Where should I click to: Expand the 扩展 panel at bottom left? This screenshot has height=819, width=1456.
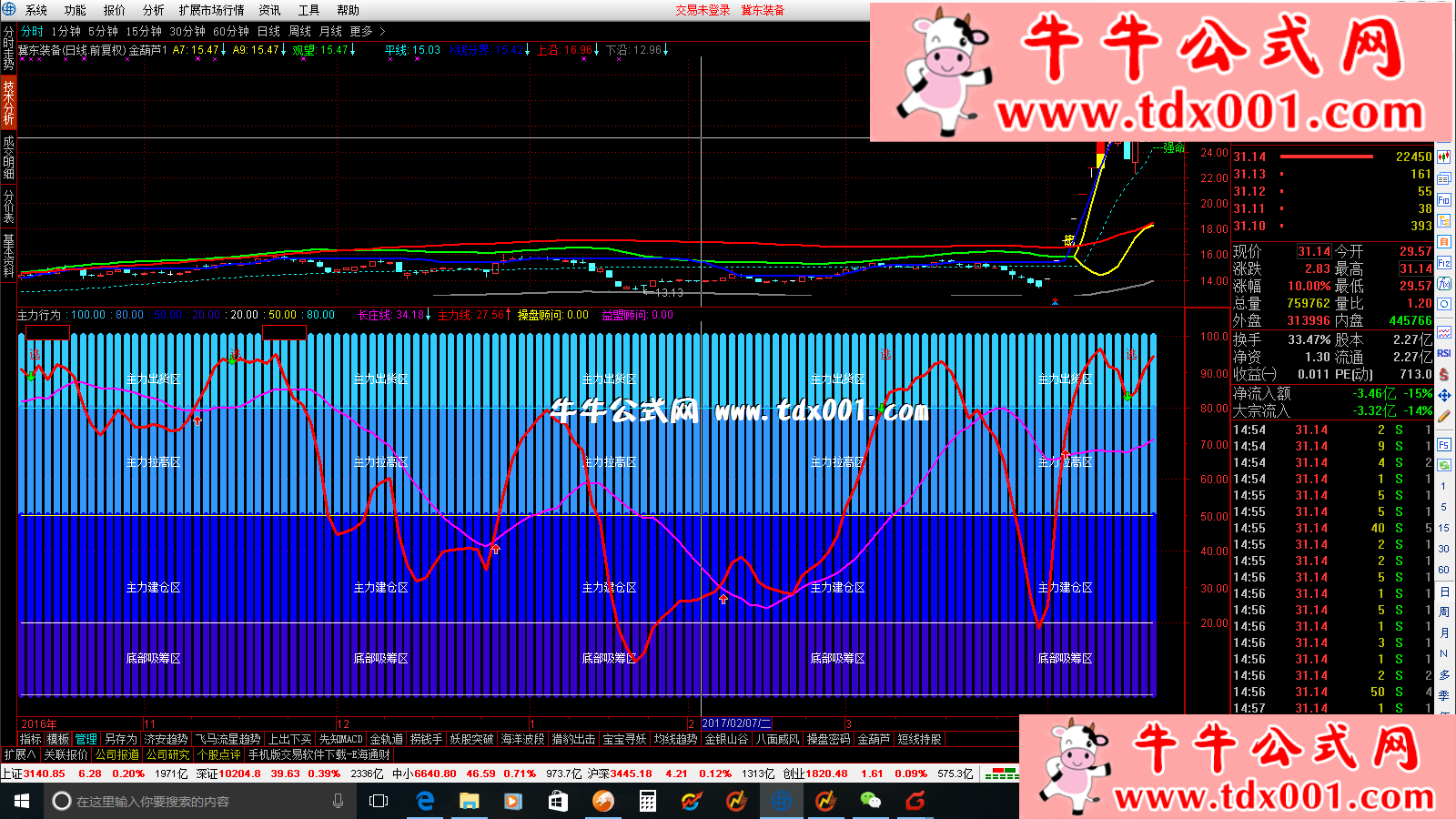pyautogui.click(x=20, y=754)
